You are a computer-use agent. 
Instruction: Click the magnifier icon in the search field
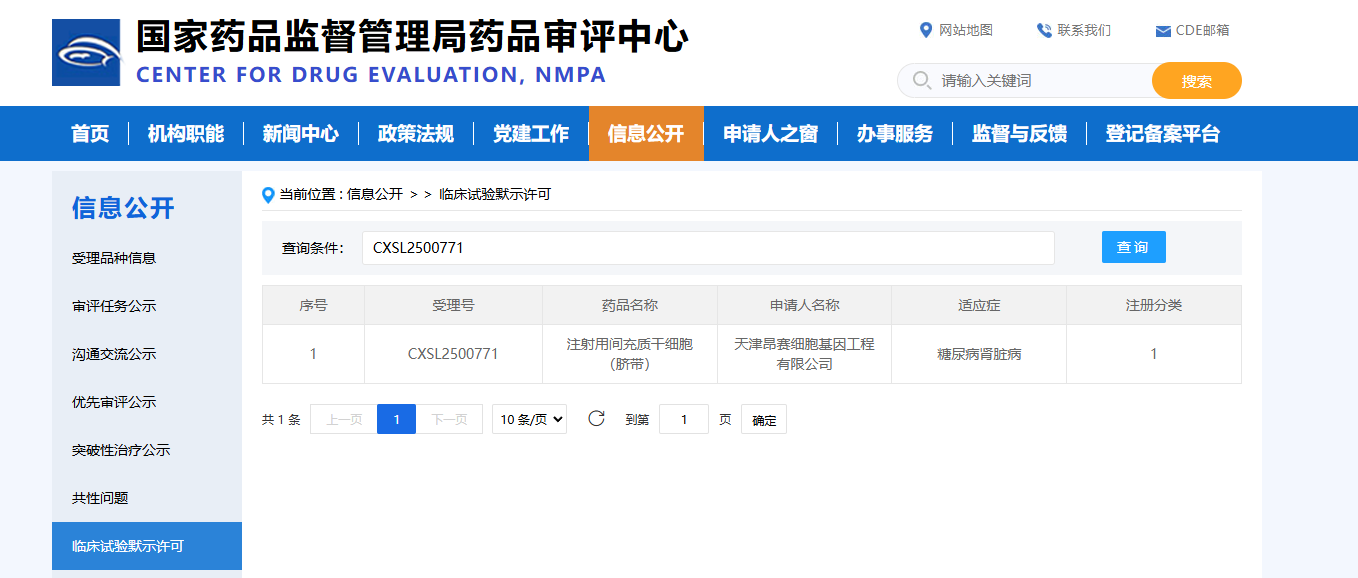pyautogui.click(x=921, y=80)
